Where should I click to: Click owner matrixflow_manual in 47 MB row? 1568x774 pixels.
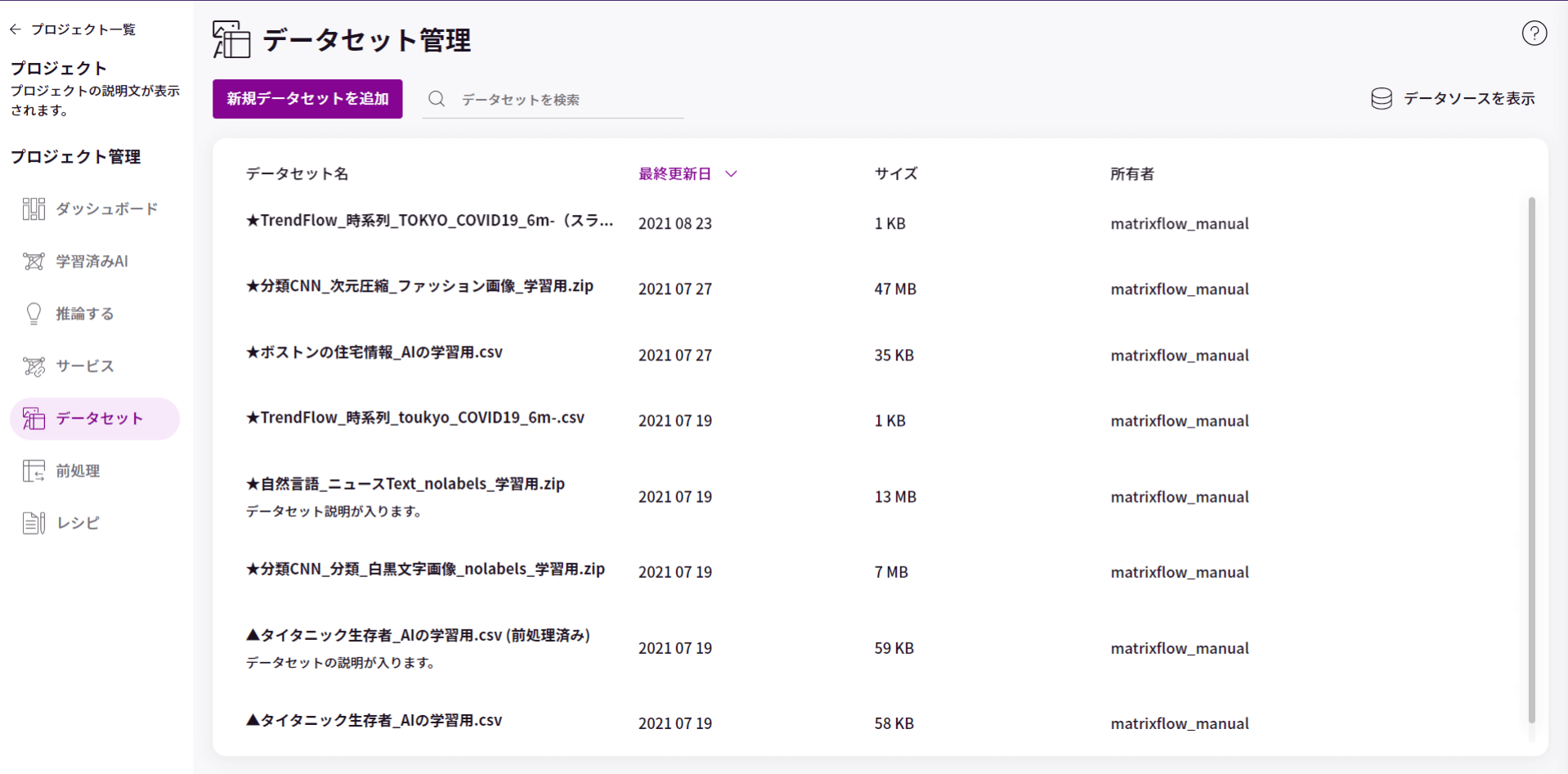(1179, 289)
